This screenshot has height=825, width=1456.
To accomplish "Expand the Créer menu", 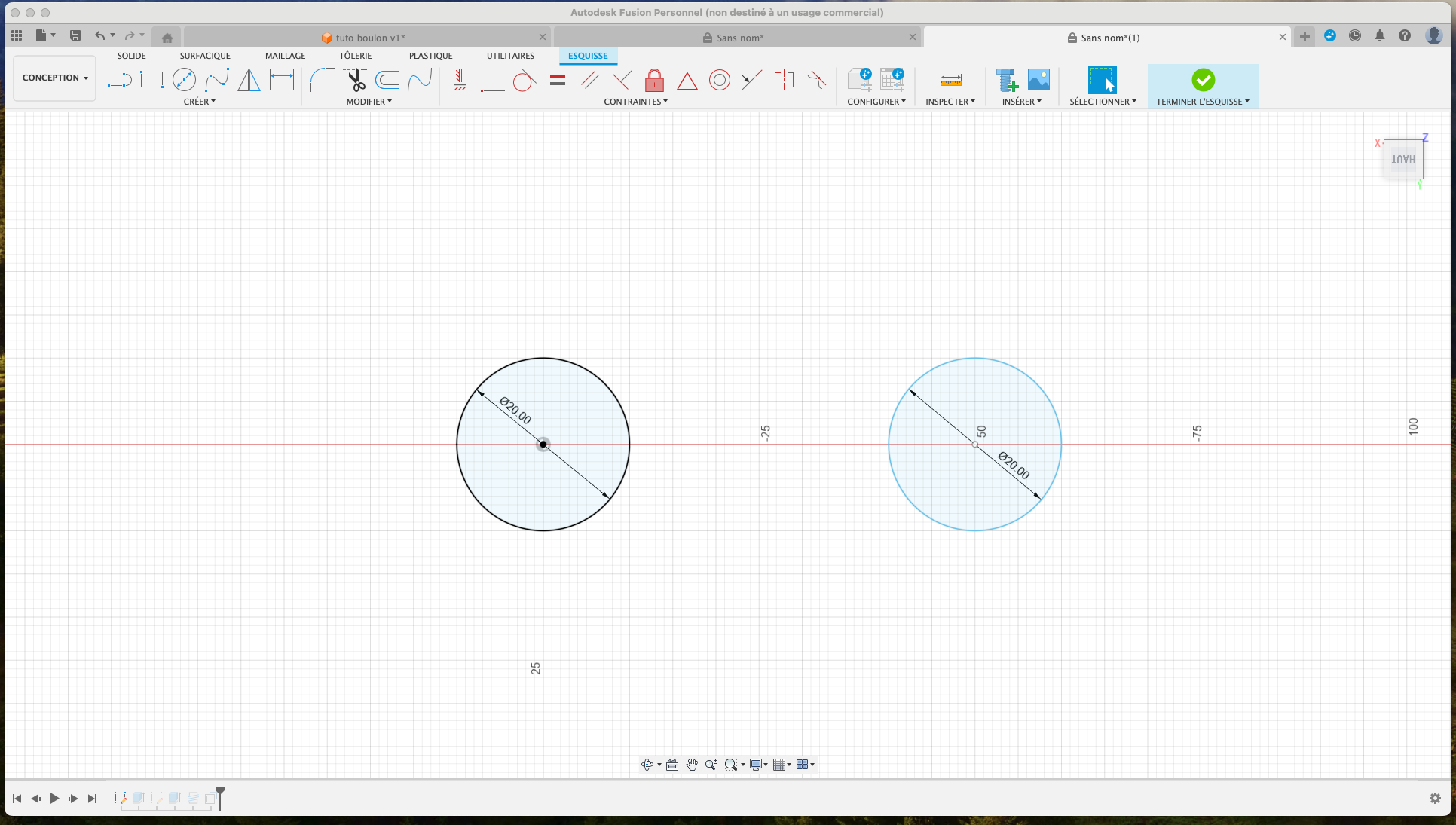I will 200,102.
